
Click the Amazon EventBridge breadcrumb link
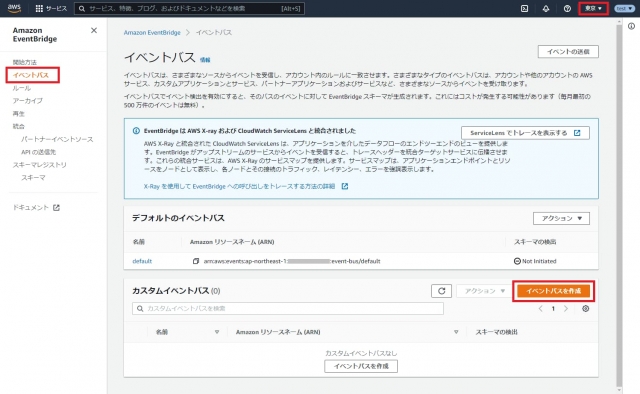pyautogui.click(x=152, y=33)
